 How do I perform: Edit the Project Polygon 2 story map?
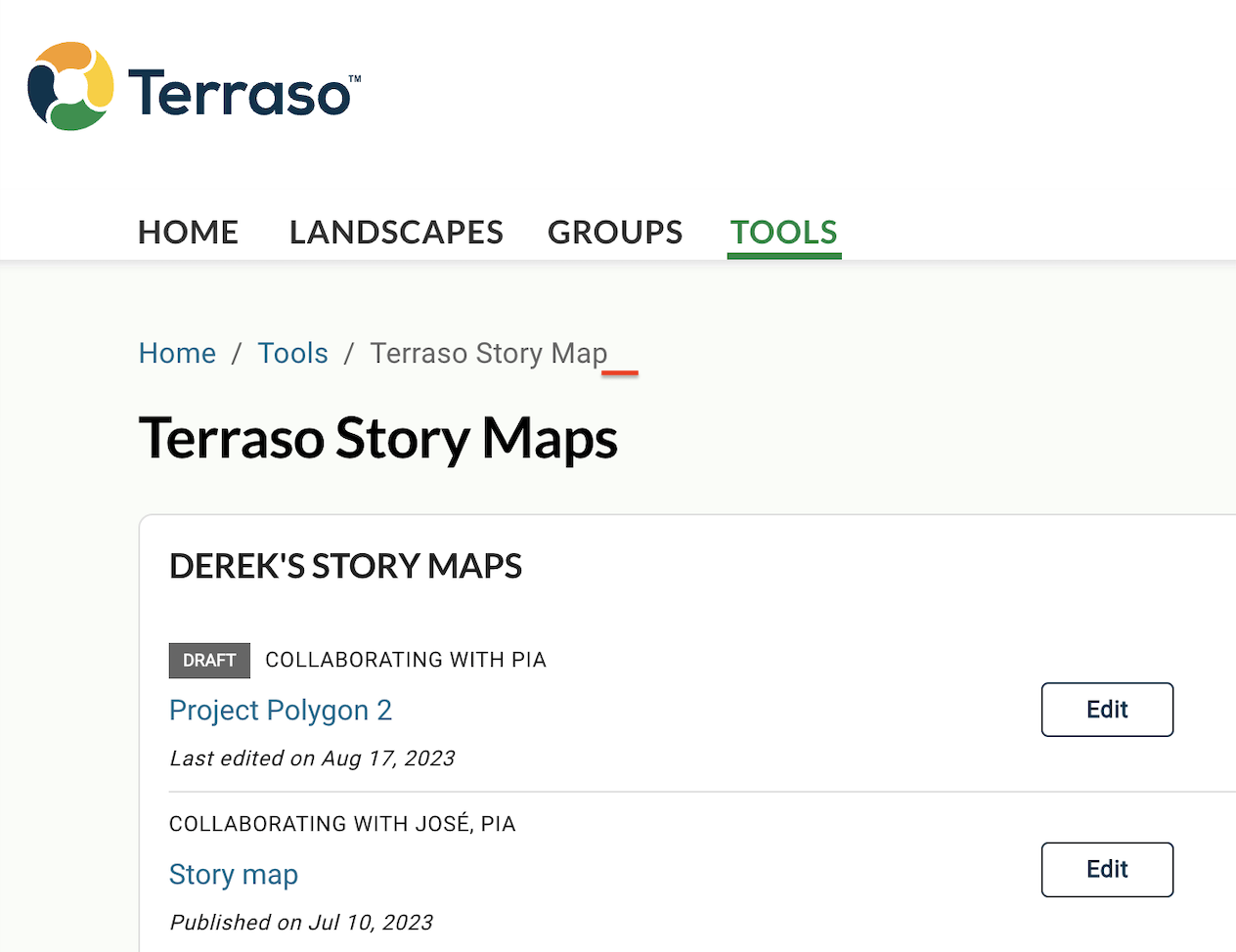click(x=1107, y=710)
